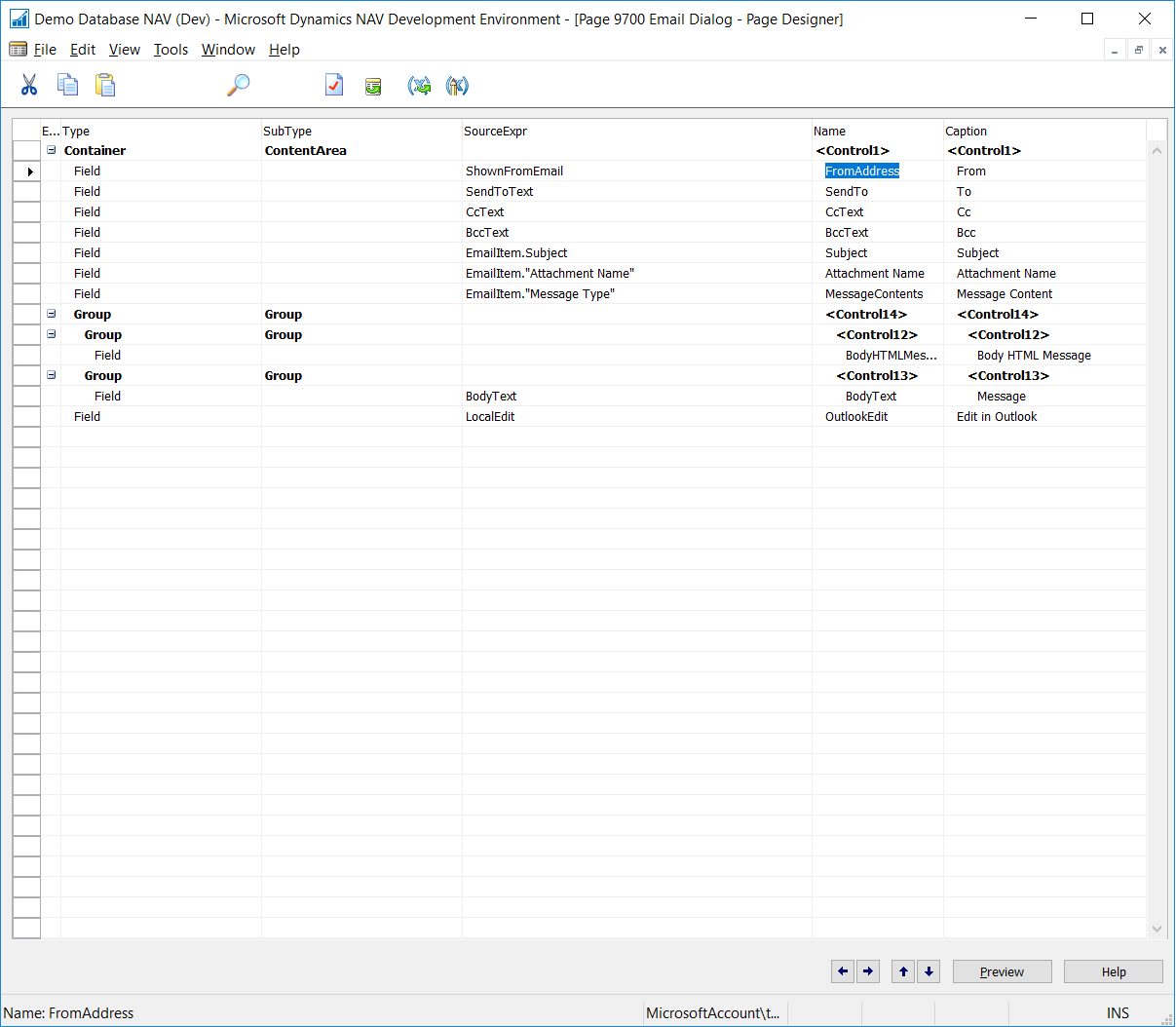The width and height of the screenshot is (1176, 1027).
Task: Move the control down with down arrow
Action: click(929, 971)
